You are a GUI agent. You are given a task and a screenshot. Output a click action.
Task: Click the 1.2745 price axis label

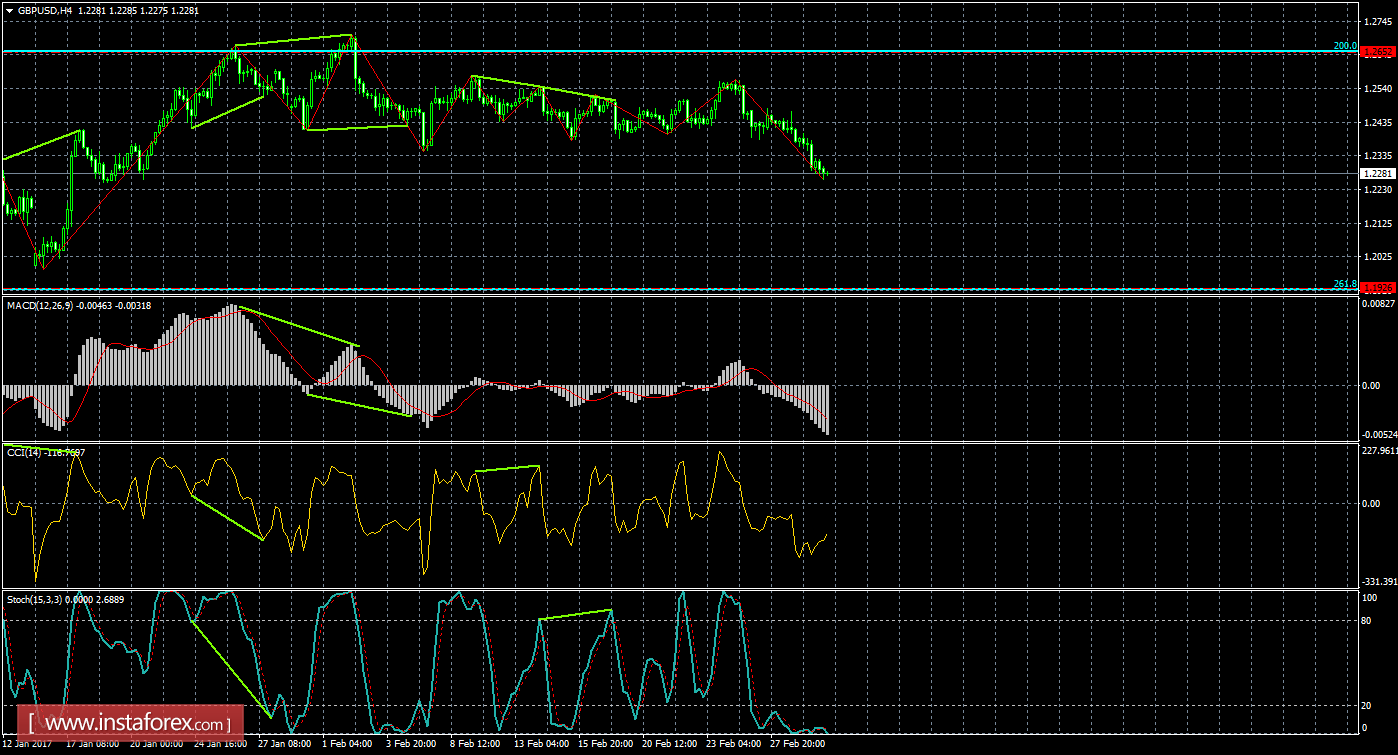(x=1377, y=21)
